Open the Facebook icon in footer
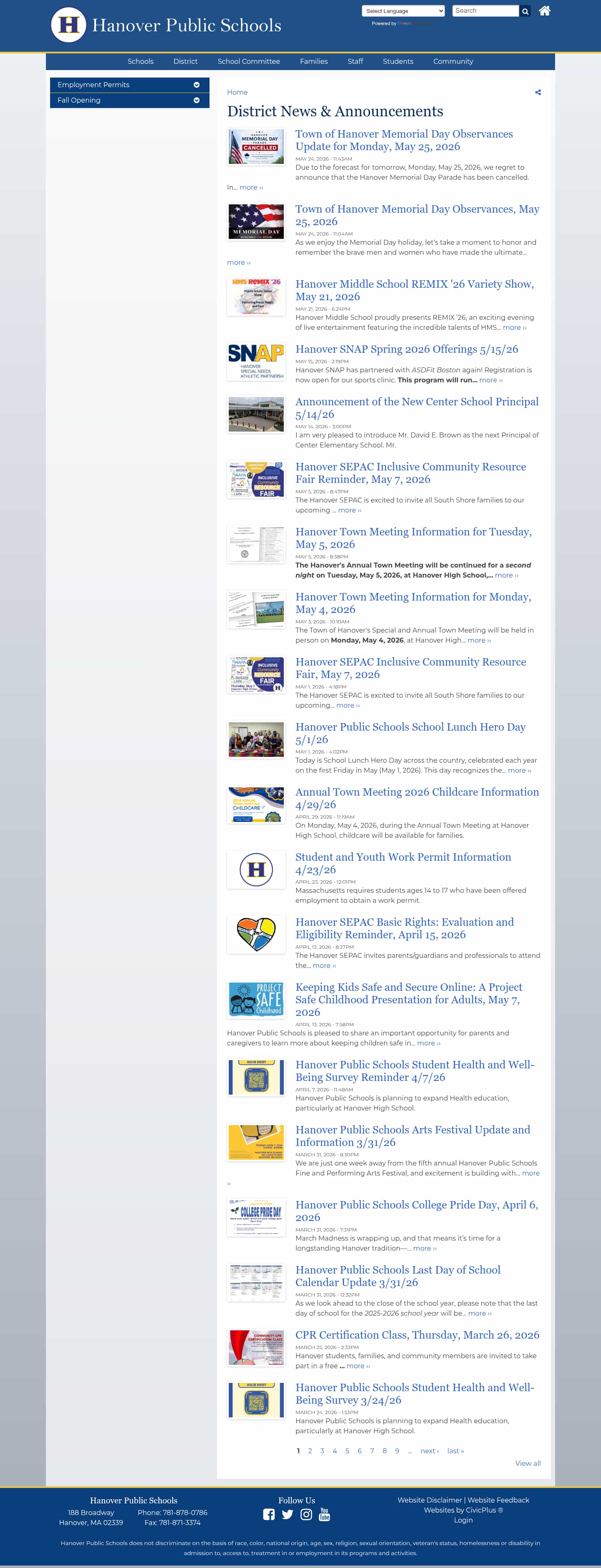This screenshot has height=1568, width=601. tap(268, 1515)
